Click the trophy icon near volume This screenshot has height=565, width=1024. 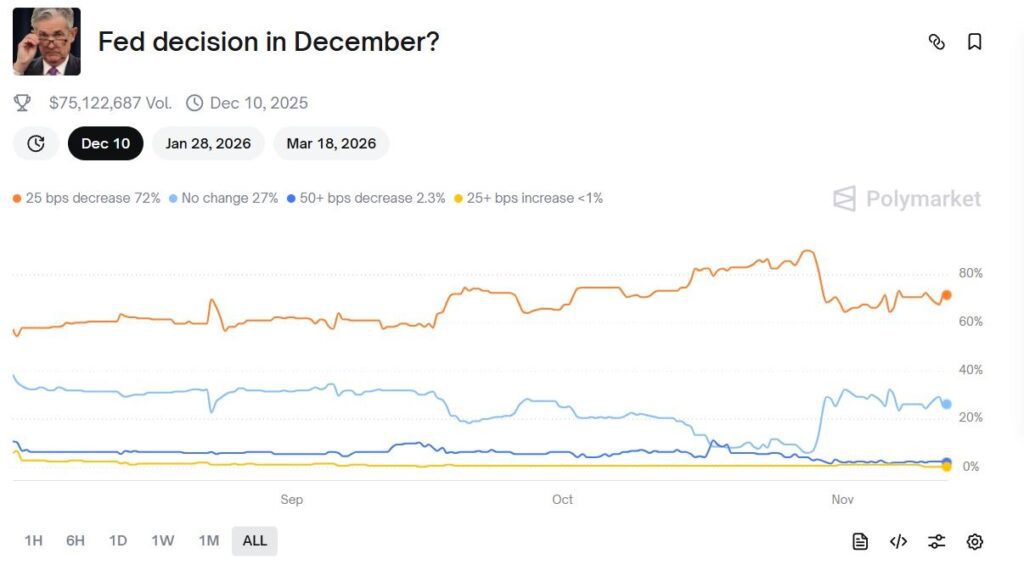click(22, 103)
